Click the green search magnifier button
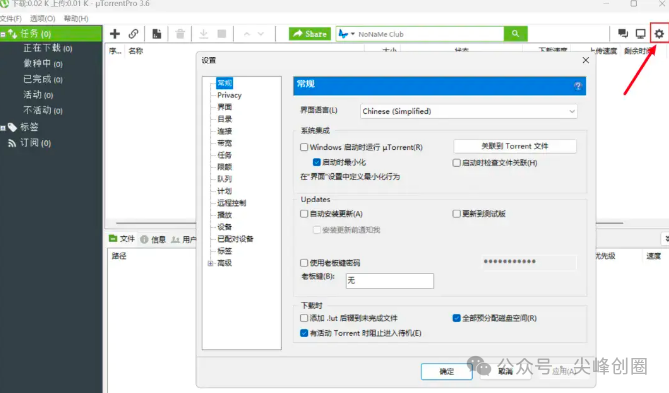 point(515,34)
